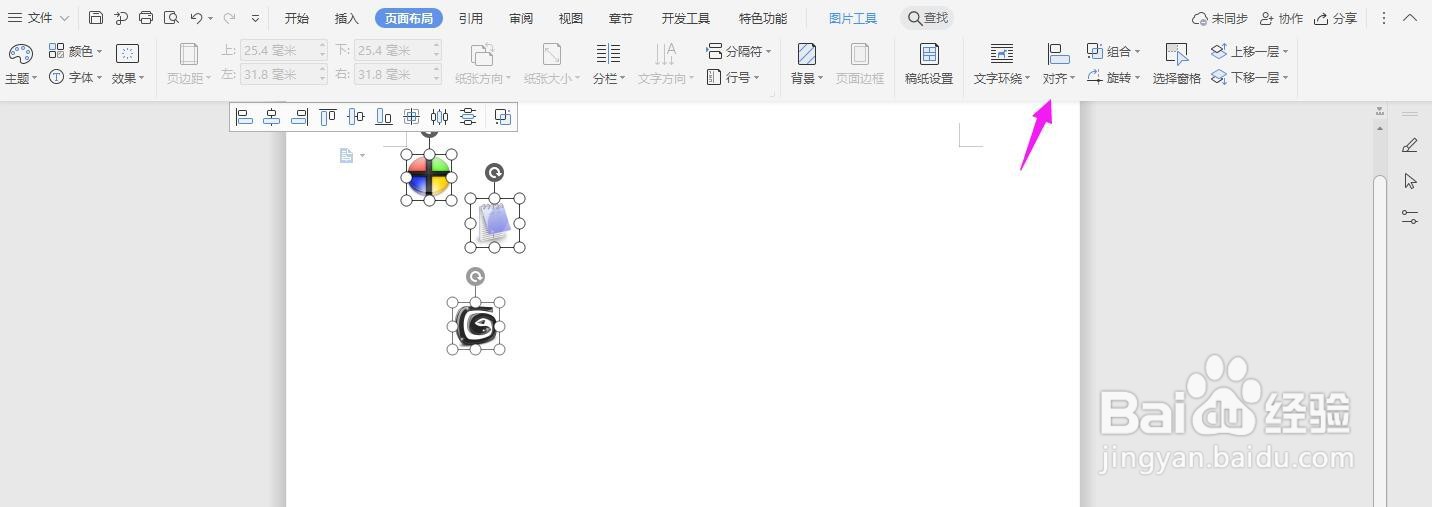
Task: Open the 颜色 (Colors) dropdown
Action: 76,51
